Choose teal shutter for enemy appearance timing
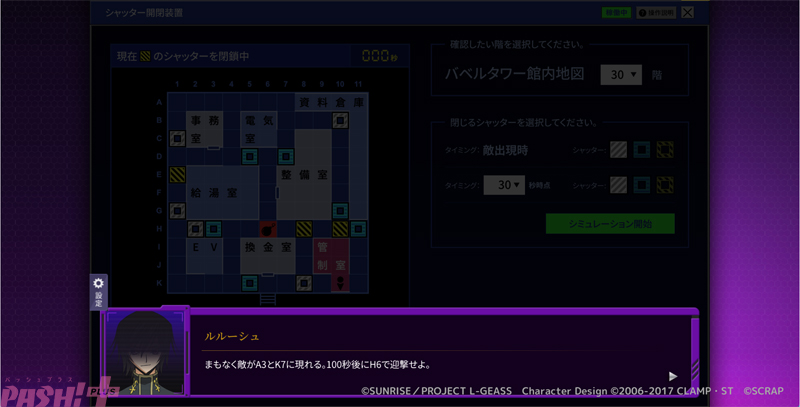 pyautogui.click(x=642, y=150)
